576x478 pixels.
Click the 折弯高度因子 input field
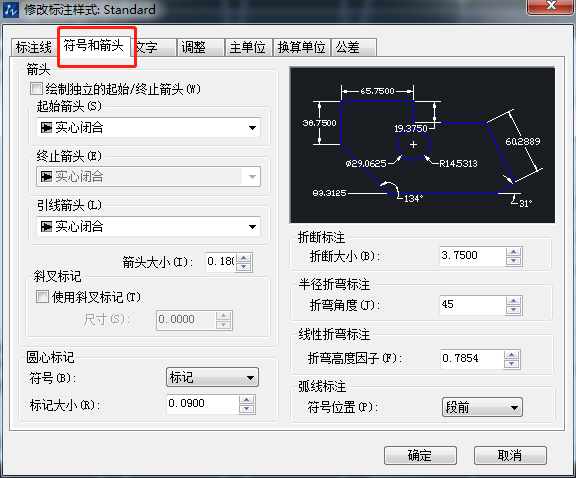click(x=472, y=359)
